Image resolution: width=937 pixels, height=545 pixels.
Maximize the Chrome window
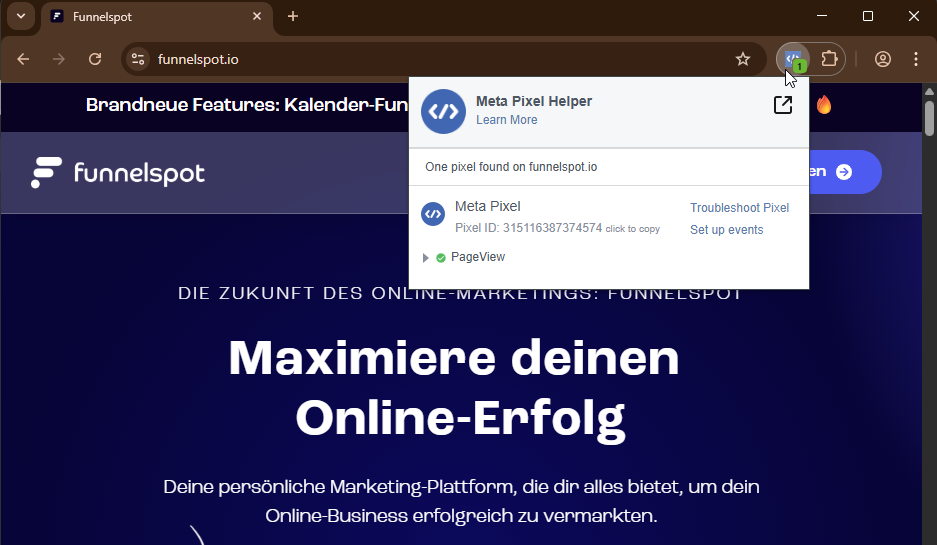868,16
